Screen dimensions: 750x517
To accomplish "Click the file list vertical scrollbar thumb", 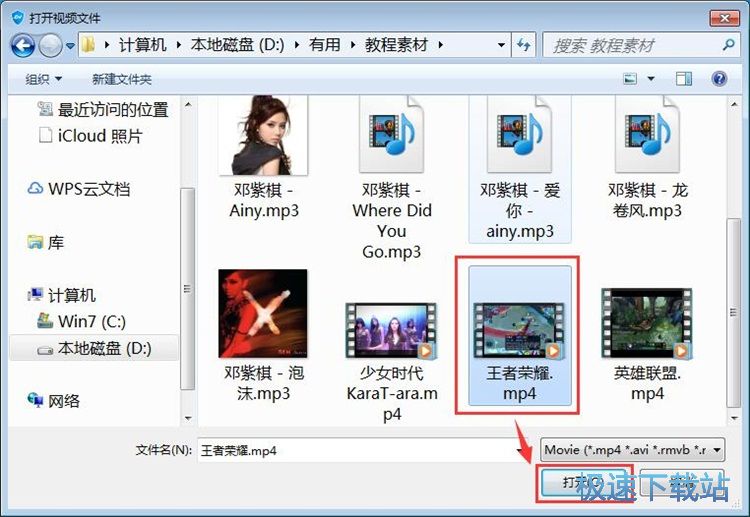I will pyautogui.click(x=734, y=313).
